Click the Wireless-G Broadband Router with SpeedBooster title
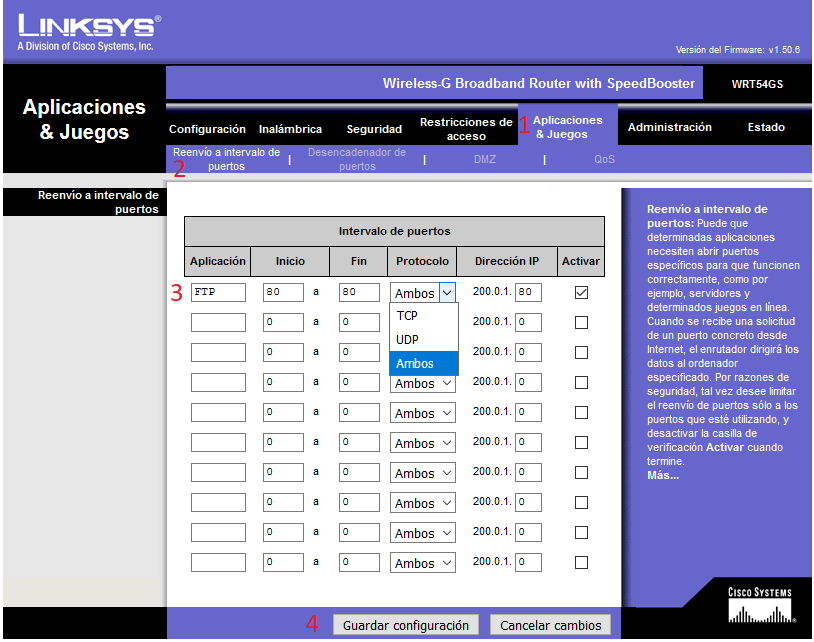Viewport: 814px width, 642px height. pos(539,84)
